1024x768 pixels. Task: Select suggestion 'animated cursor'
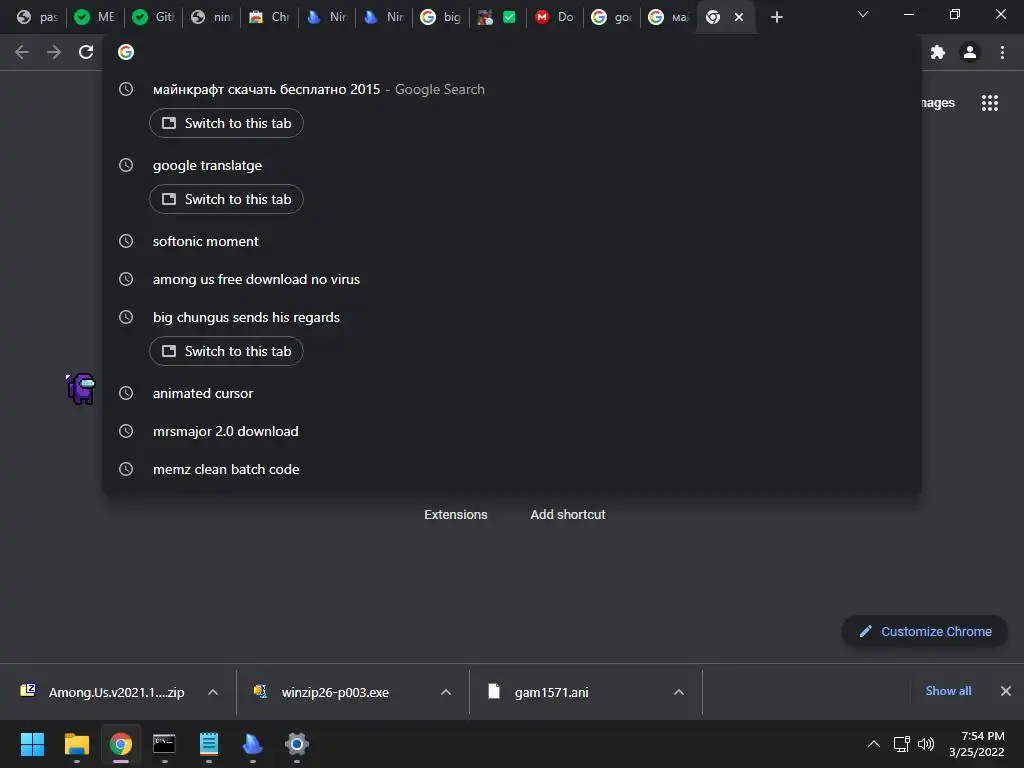512,393
